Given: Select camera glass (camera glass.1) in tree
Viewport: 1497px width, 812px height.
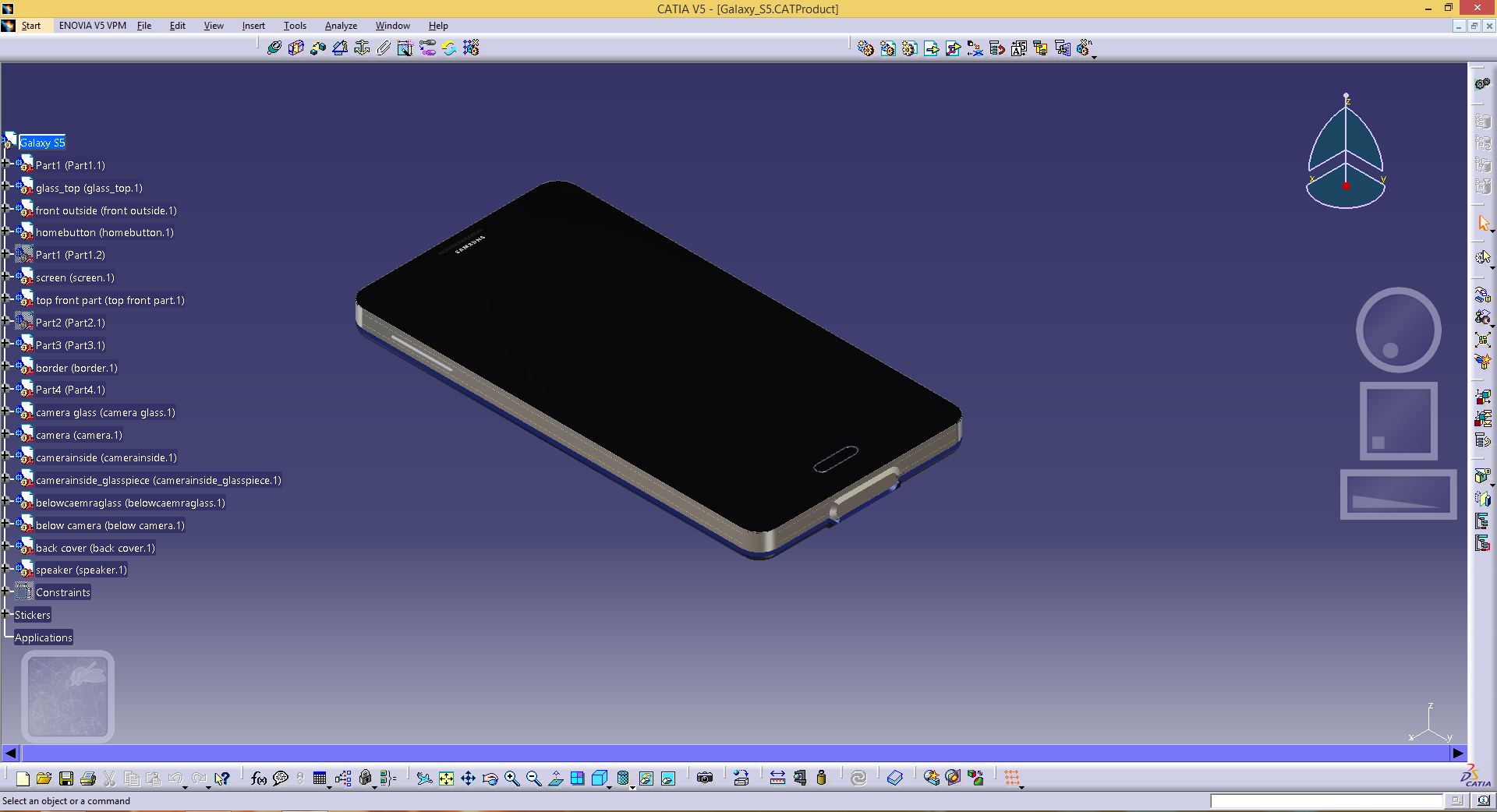Looking at the screenshot, I should pyautogui.click(x=105, y=412).
